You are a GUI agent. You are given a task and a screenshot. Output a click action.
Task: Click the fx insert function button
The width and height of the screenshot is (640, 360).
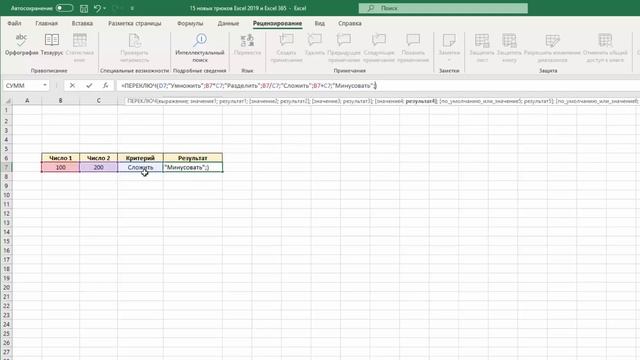[x=105, y=85]
